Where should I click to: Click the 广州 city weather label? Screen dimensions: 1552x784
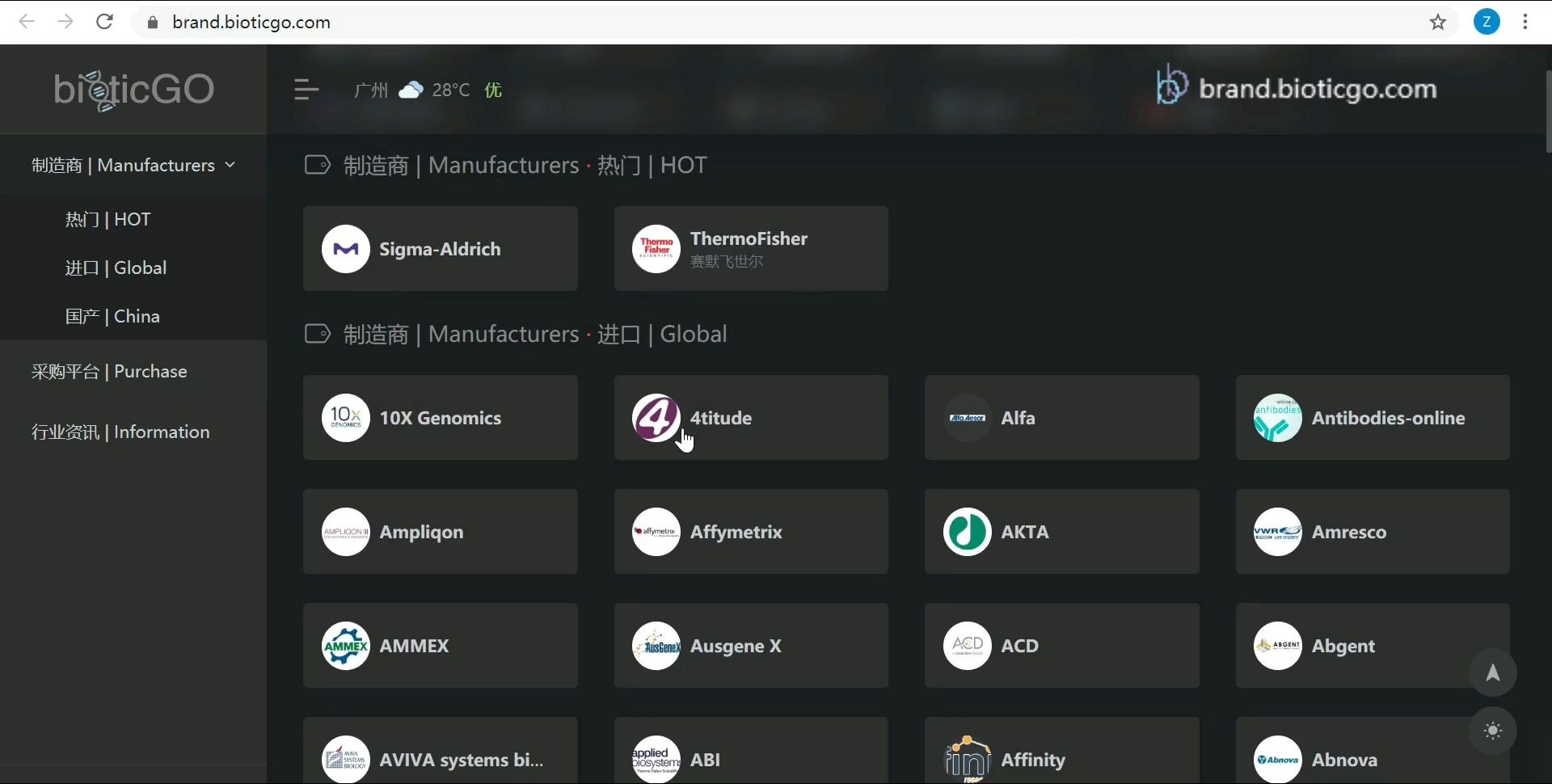pos(371,90)
